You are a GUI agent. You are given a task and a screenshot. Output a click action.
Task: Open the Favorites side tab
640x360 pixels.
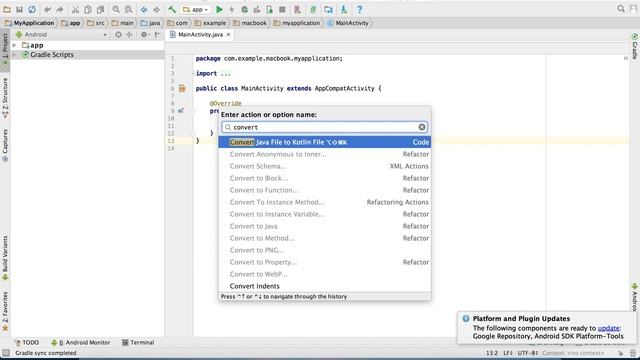point(5,311)
